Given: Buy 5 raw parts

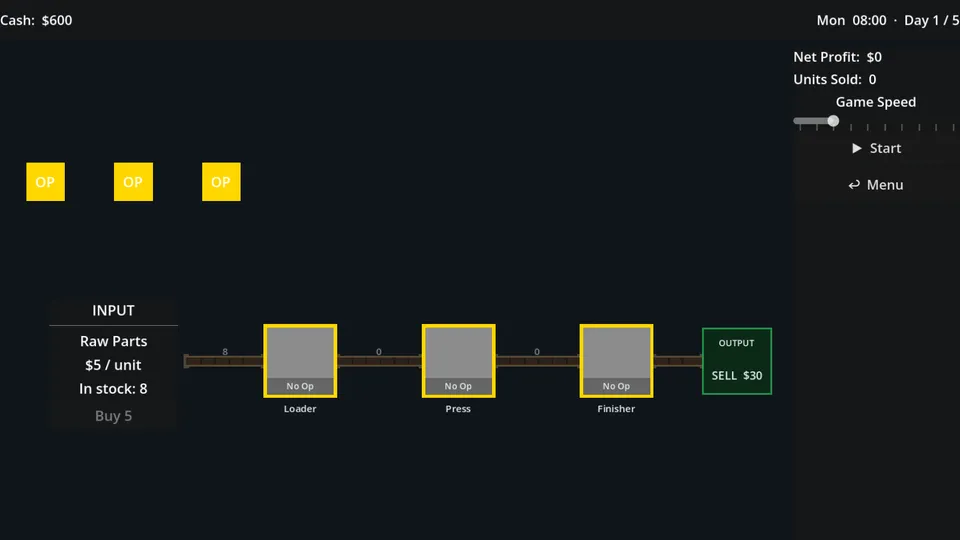Looking at the screenshot, I should pos(113,416).
